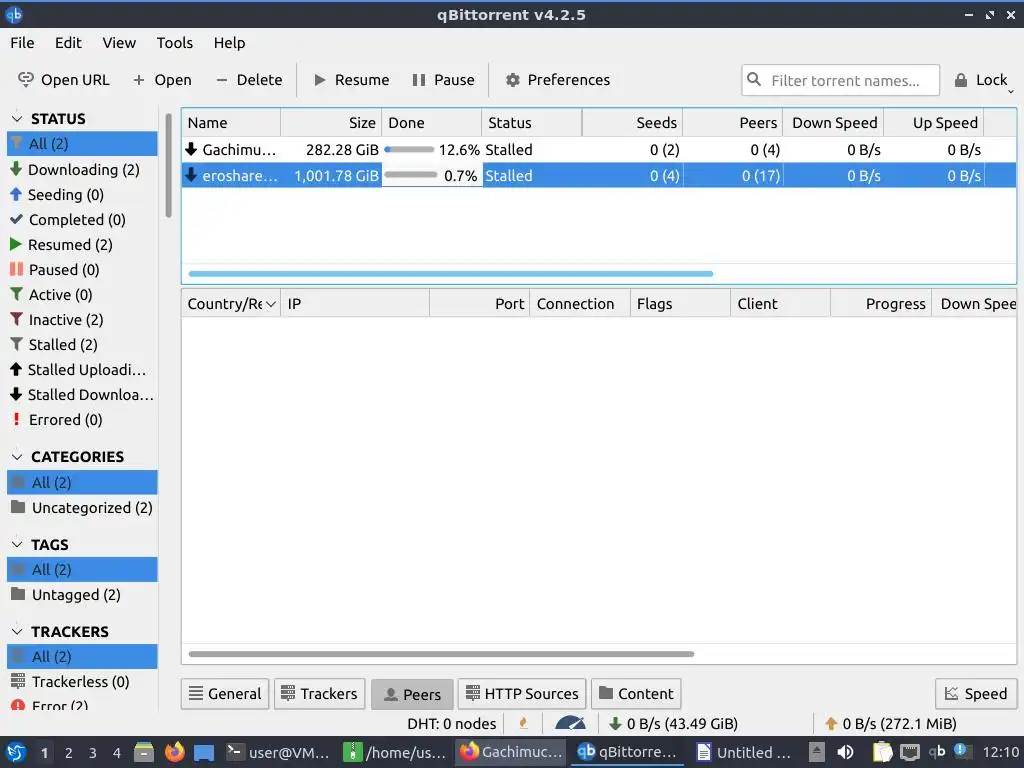Click the search magnifier icon
Image resolution: width=1024 pixels, height=768 pixels.
coord(754,79)
